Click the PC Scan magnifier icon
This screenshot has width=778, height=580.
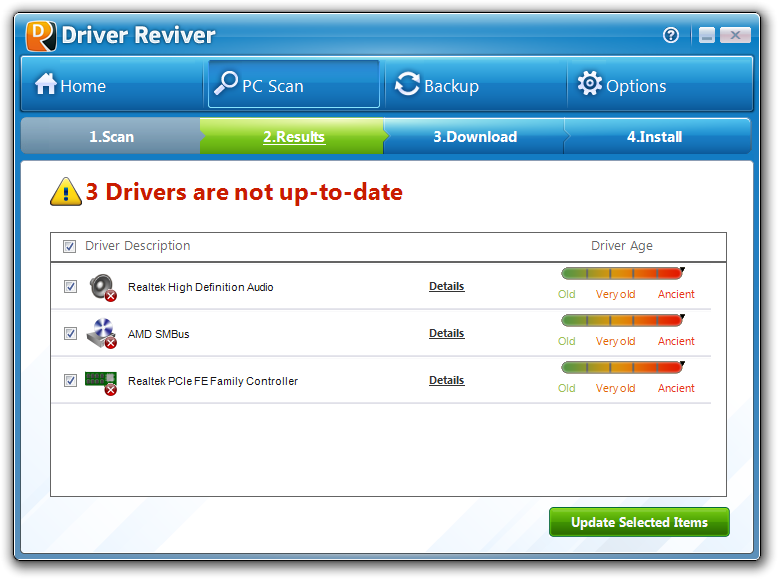click(x=226, y=83)
